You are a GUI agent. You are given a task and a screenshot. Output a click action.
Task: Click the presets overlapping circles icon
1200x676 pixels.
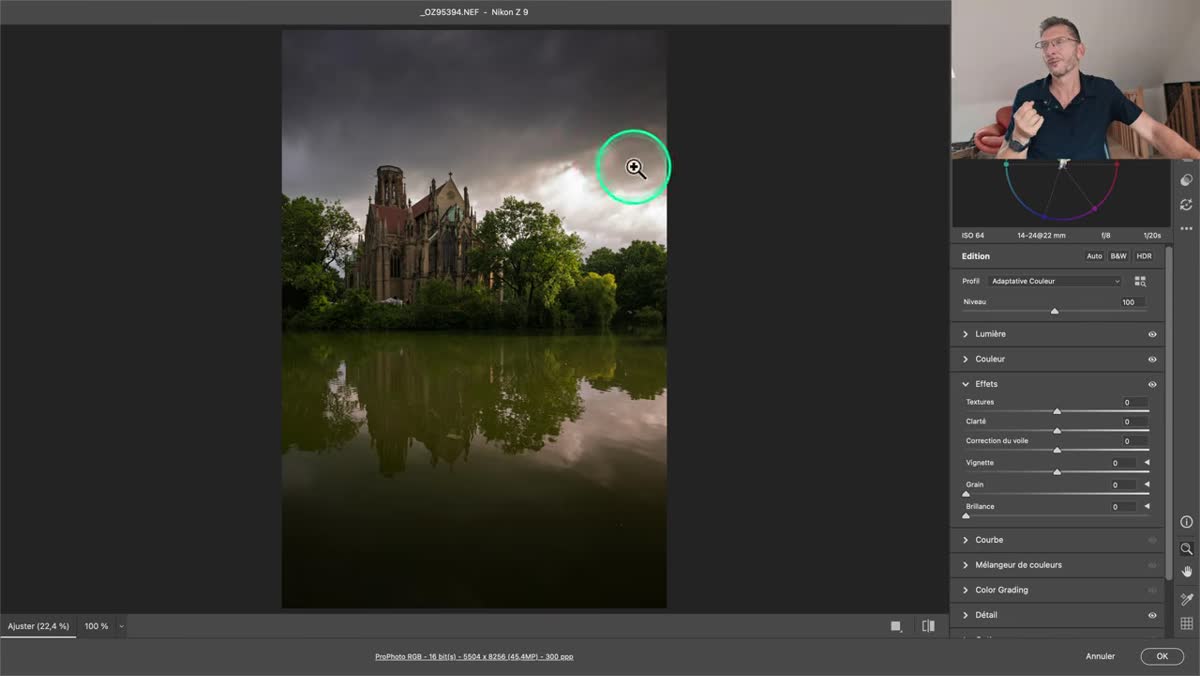tap(1186, 180)
